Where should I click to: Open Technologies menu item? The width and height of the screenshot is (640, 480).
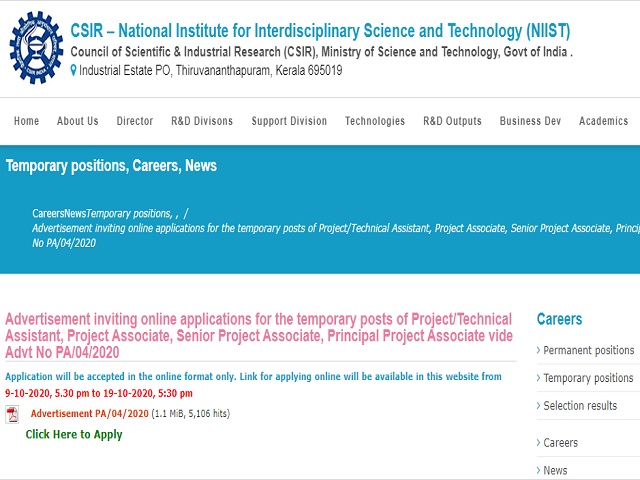[x=375, y=121]
